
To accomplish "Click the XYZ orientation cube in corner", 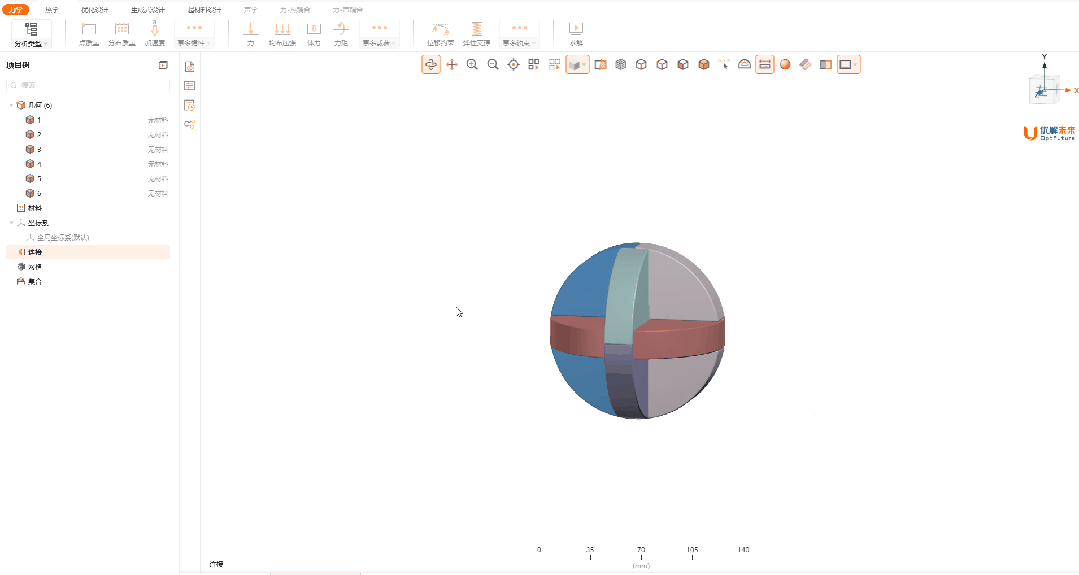I will 1044,89.
